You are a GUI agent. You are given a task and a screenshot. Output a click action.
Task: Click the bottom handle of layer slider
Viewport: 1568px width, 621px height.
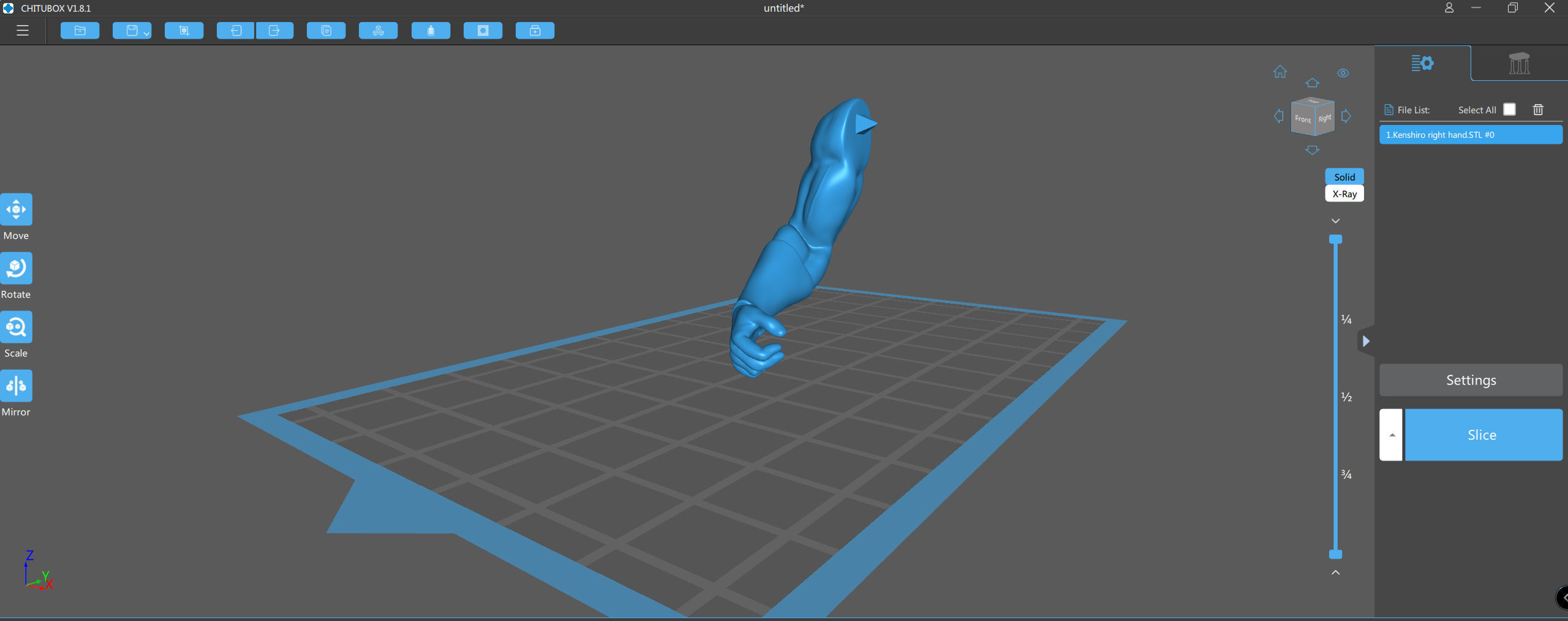[x=1335, y=554]
